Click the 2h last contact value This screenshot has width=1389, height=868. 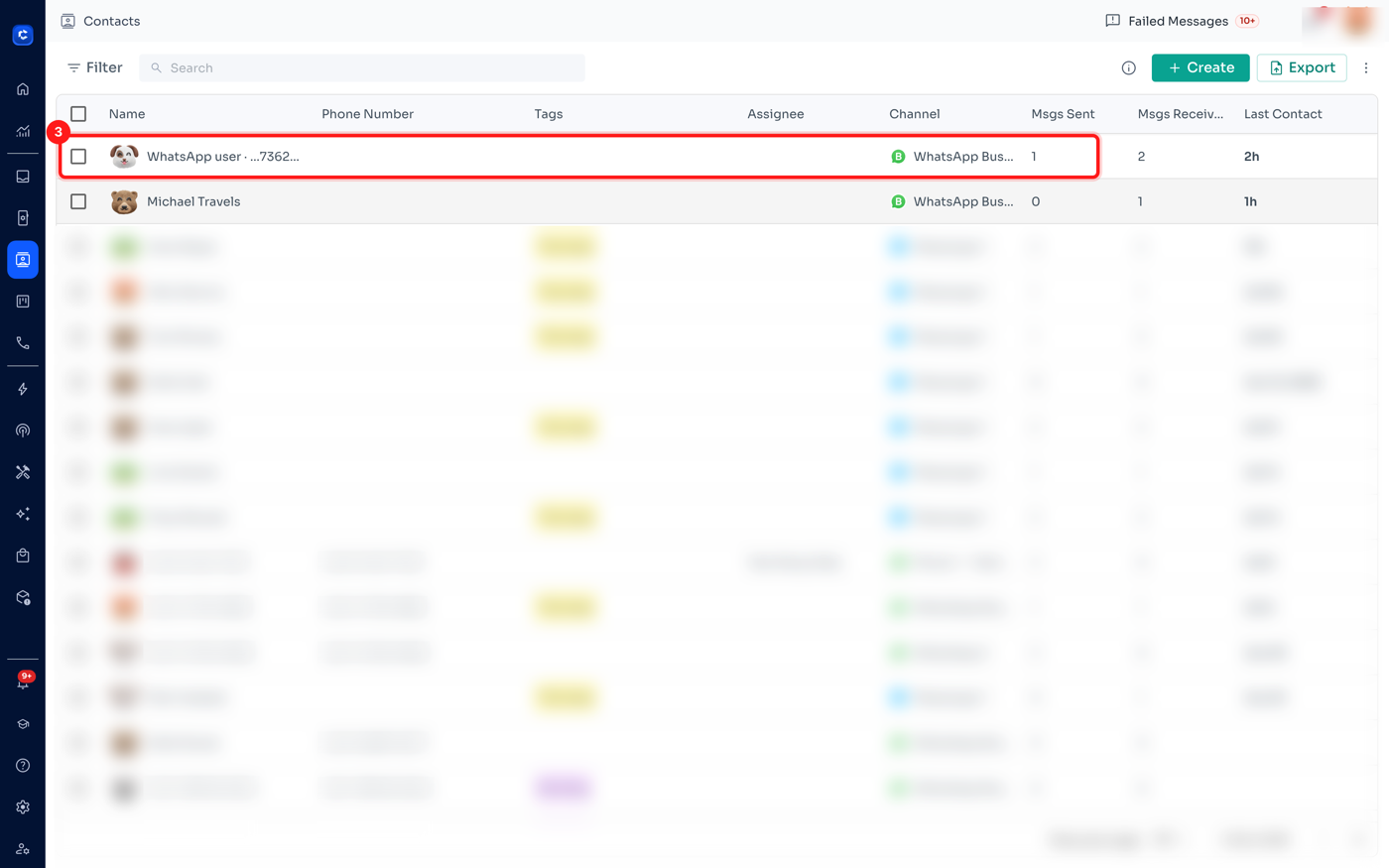pyautogui.click(x=1252, y=156)
